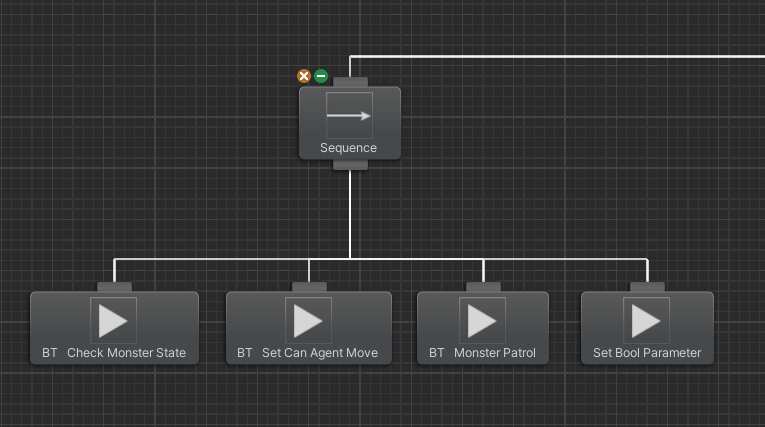Click the BT Monster Patrol label
765x427 pixels.
[x=483, y=353]
